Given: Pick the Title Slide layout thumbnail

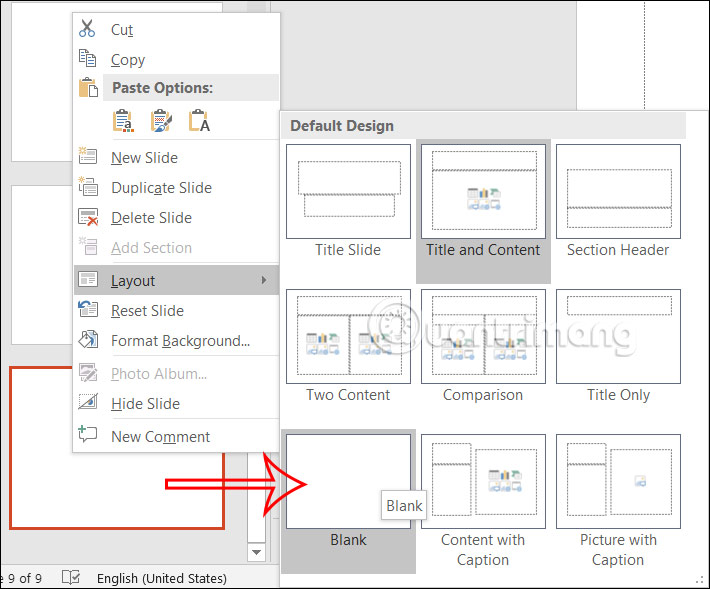Looking at the screenshot, I should (x=348, y=191).
